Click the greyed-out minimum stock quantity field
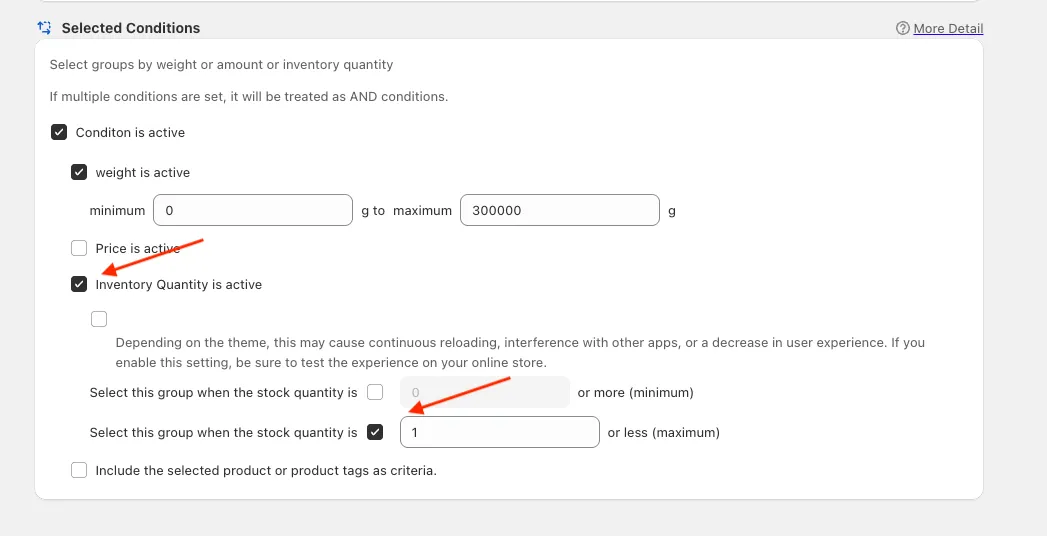1047x536 pixels. coord(484,392)
